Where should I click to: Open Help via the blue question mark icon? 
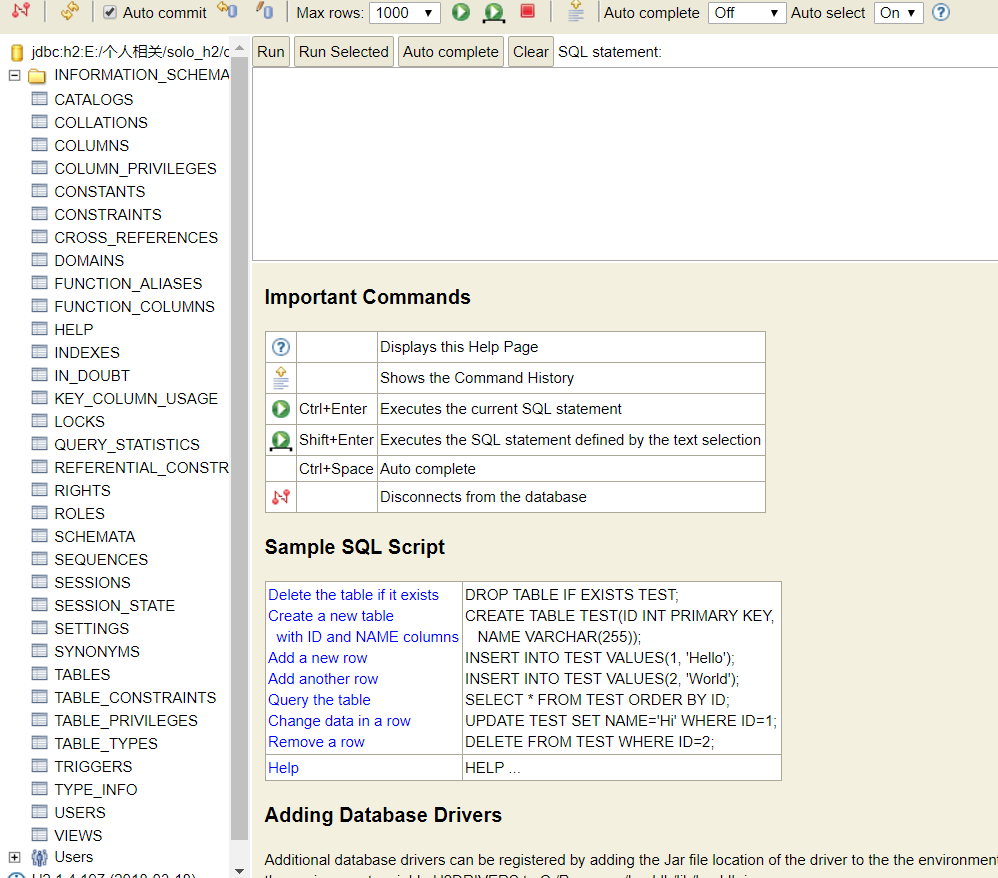[940, 12]
